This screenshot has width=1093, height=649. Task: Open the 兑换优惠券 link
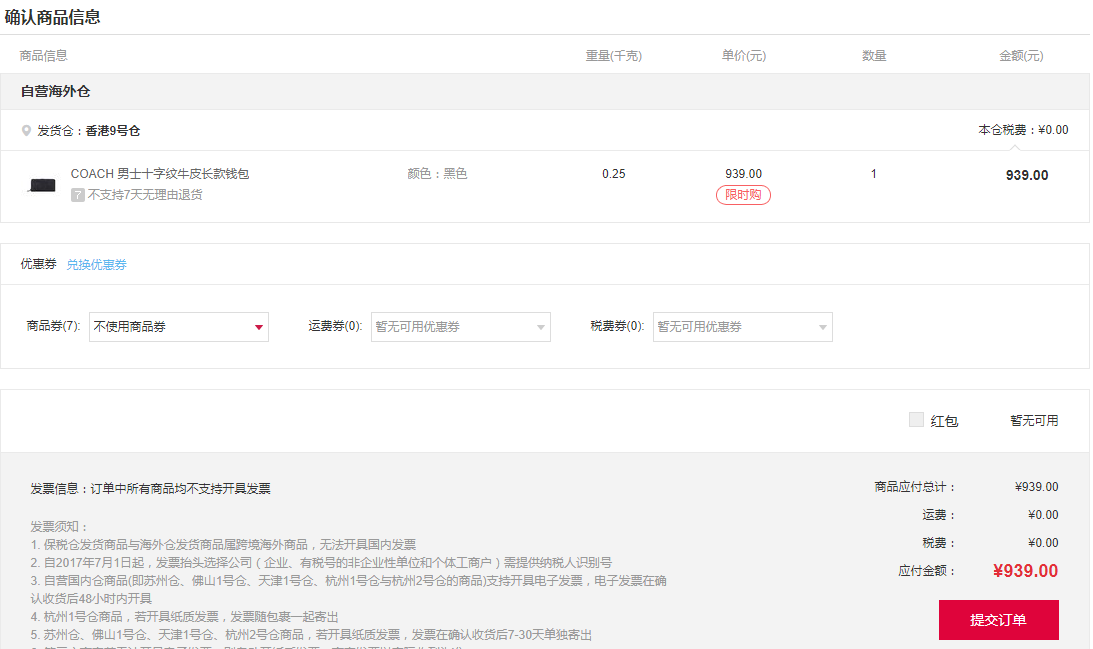tap(95, 264)
